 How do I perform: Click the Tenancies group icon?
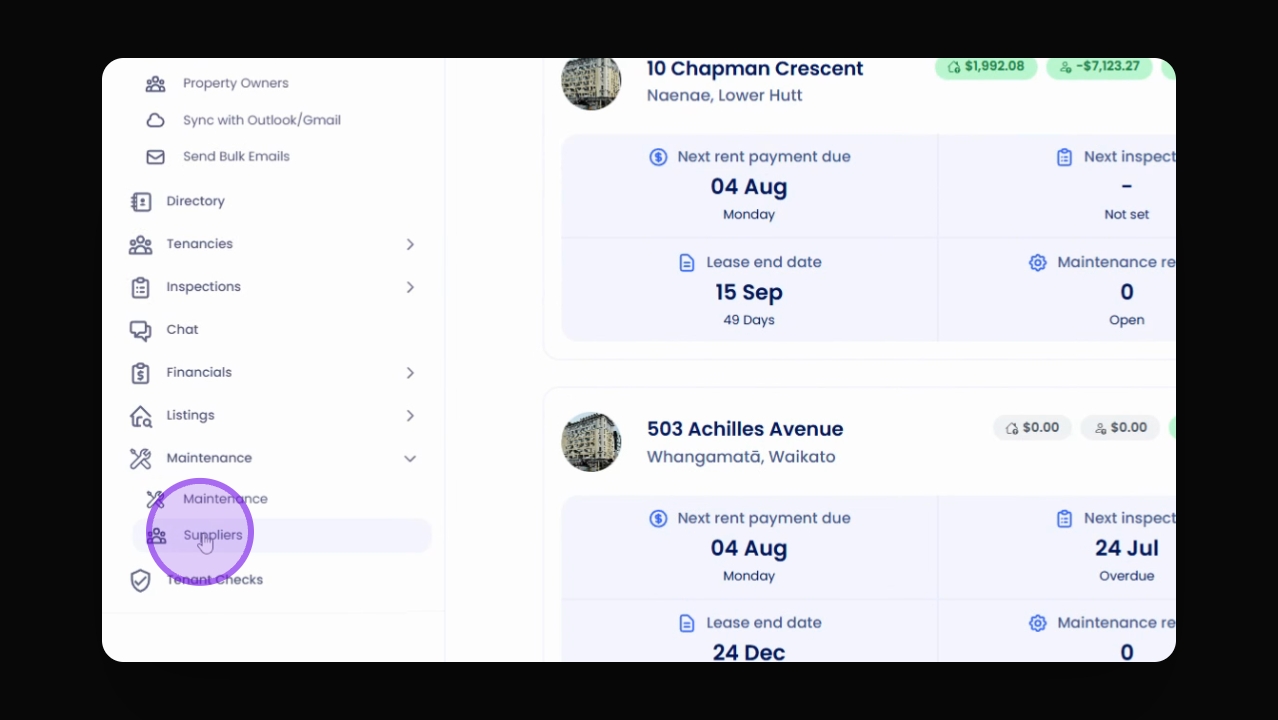tap(140, 245)
